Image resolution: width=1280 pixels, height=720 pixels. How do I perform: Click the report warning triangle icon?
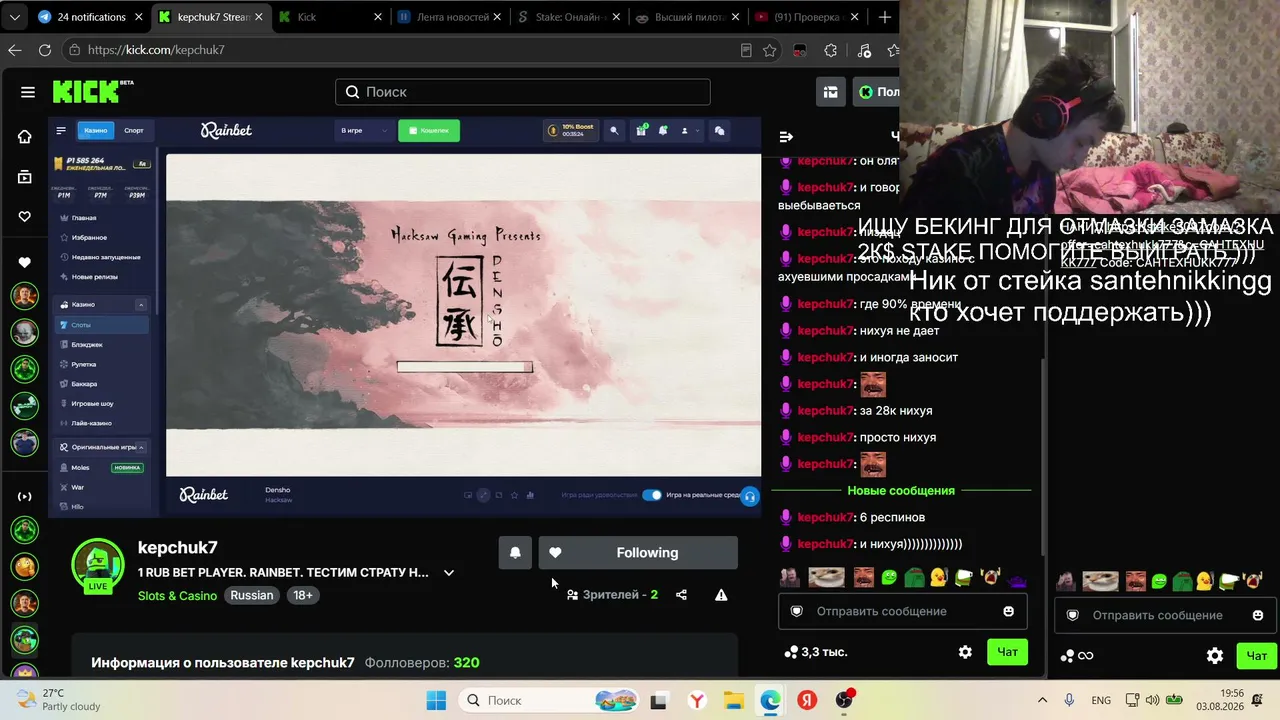(x=721, y=595)
